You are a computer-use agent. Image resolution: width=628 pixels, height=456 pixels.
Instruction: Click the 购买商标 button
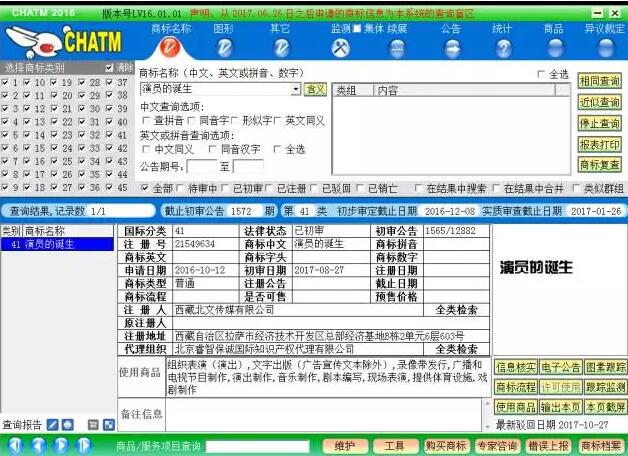coord(446,446)
